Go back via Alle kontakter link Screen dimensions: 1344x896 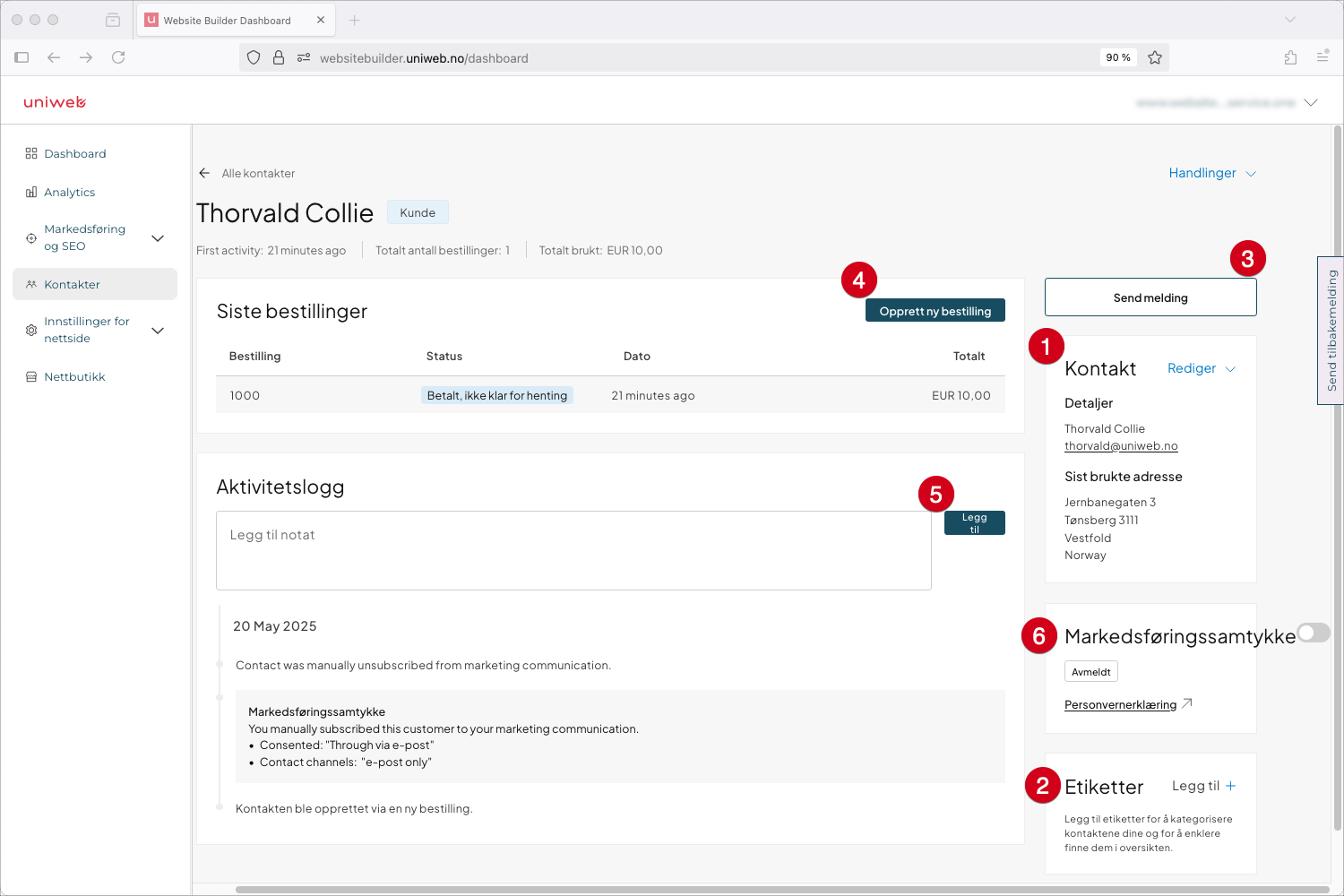[258, 174]
